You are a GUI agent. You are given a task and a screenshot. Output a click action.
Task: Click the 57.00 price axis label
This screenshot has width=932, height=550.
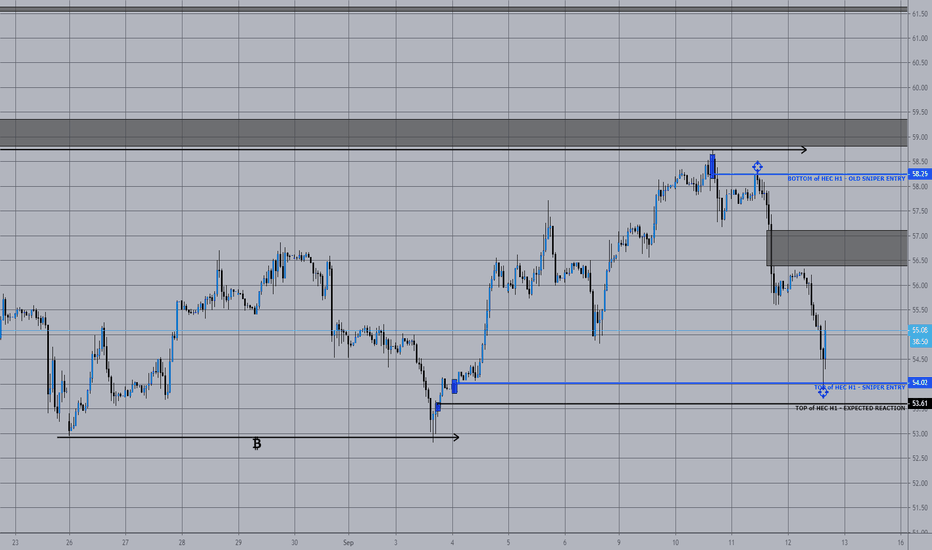coord(920,236)
